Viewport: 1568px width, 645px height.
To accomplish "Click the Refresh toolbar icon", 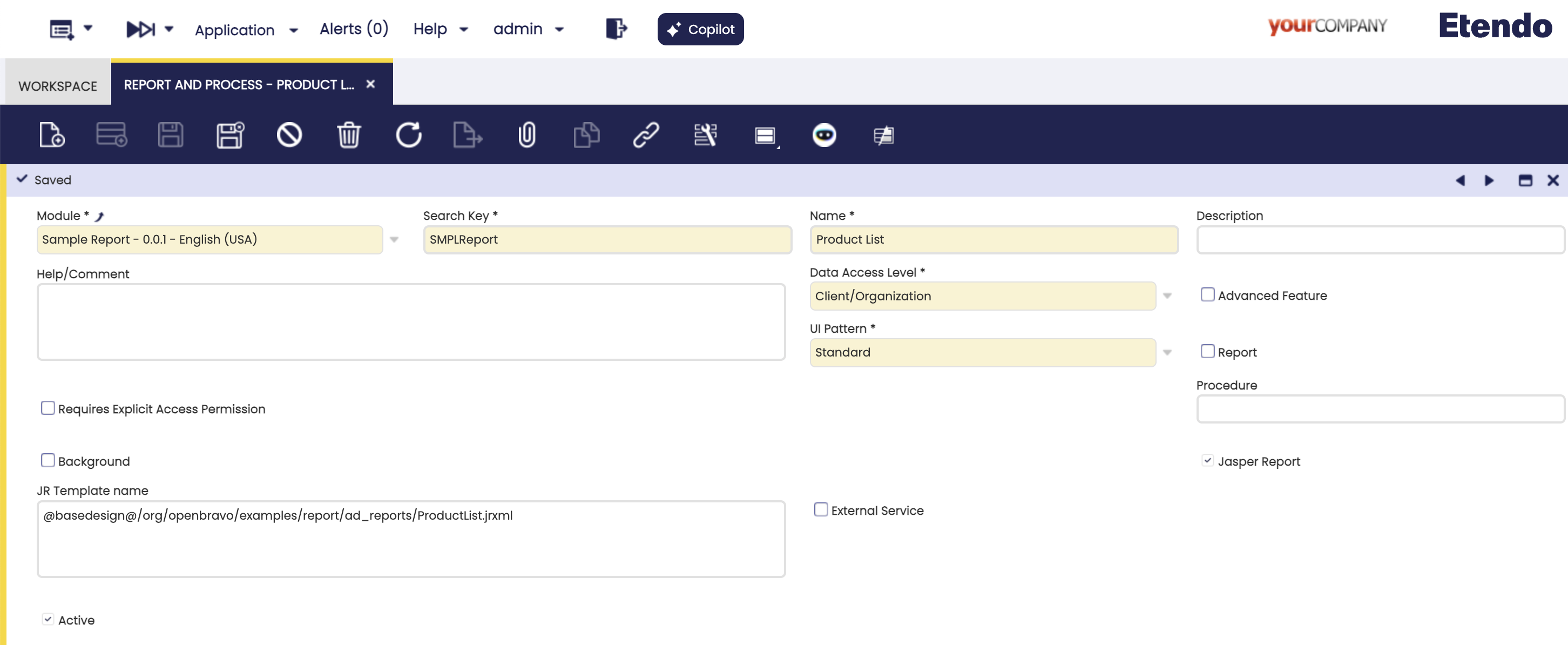I will tap(408, 135).
